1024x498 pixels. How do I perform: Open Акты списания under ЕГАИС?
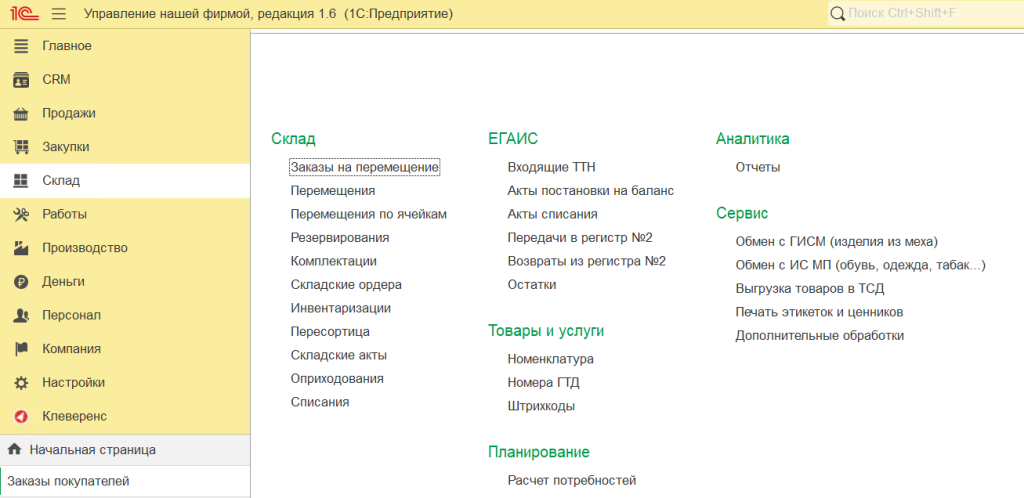click(552, 214)
